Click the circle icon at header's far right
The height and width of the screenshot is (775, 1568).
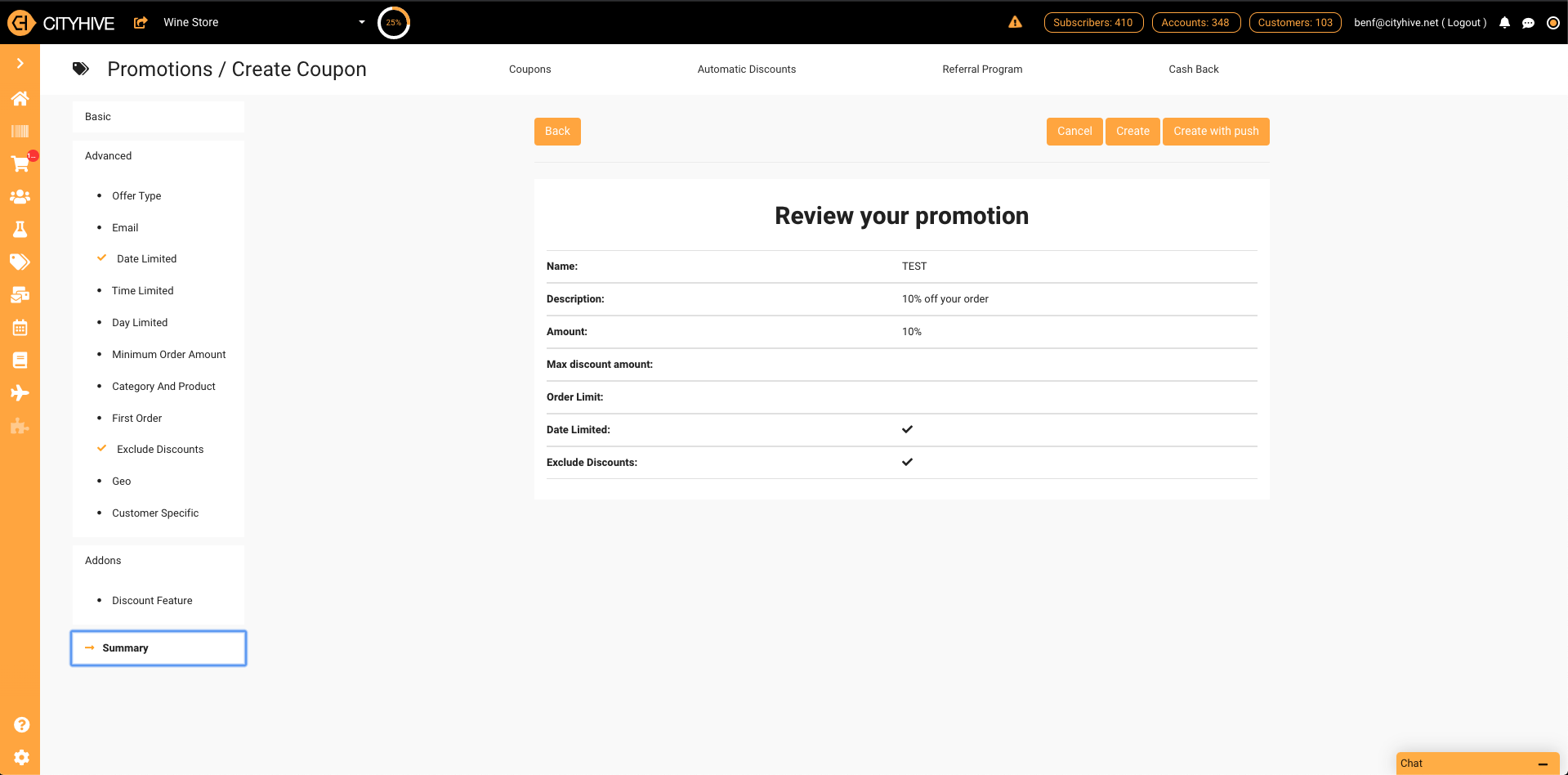tap(1552, 23)
